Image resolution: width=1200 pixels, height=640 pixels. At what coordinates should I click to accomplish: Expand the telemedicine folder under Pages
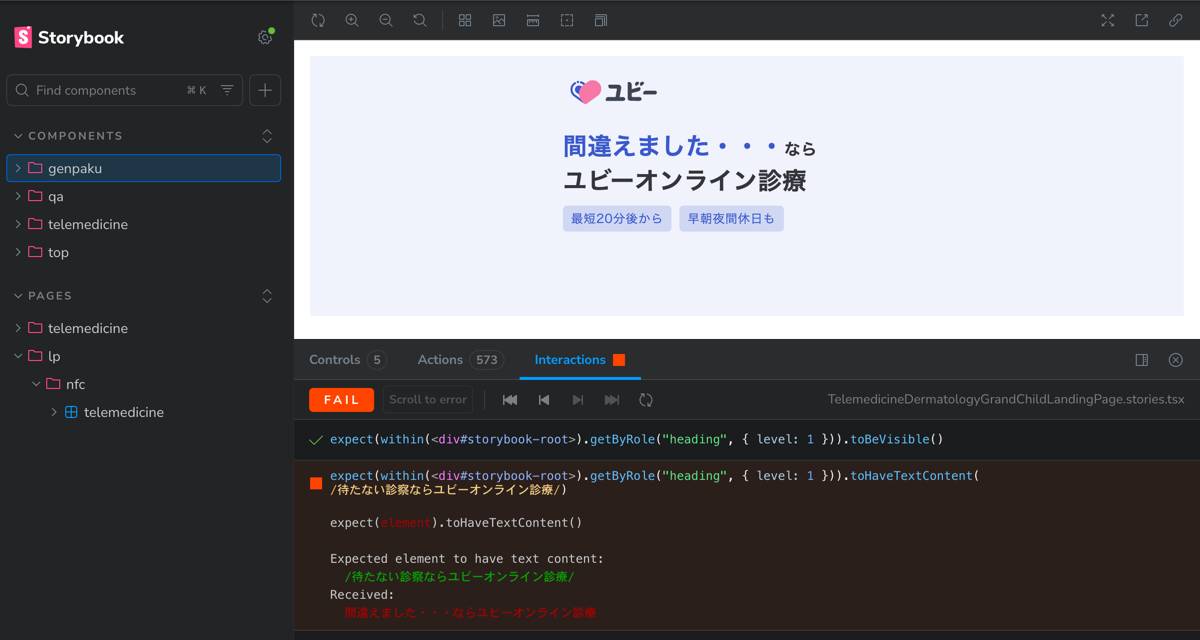144,328
